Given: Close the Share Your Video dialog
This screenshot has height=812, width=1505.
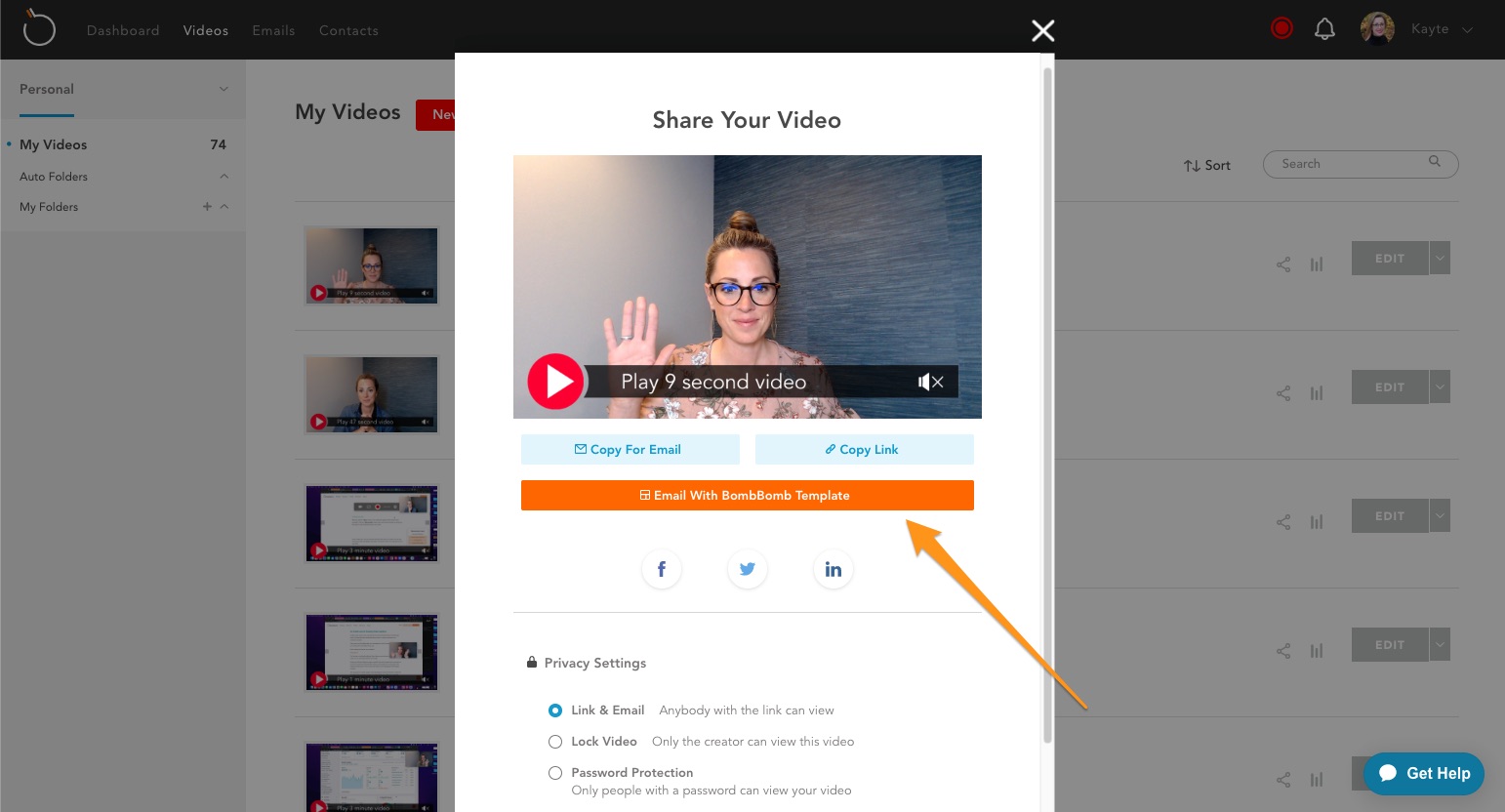Looking at the screenshot, I should pyautogui.click(x=1043, y=31).
